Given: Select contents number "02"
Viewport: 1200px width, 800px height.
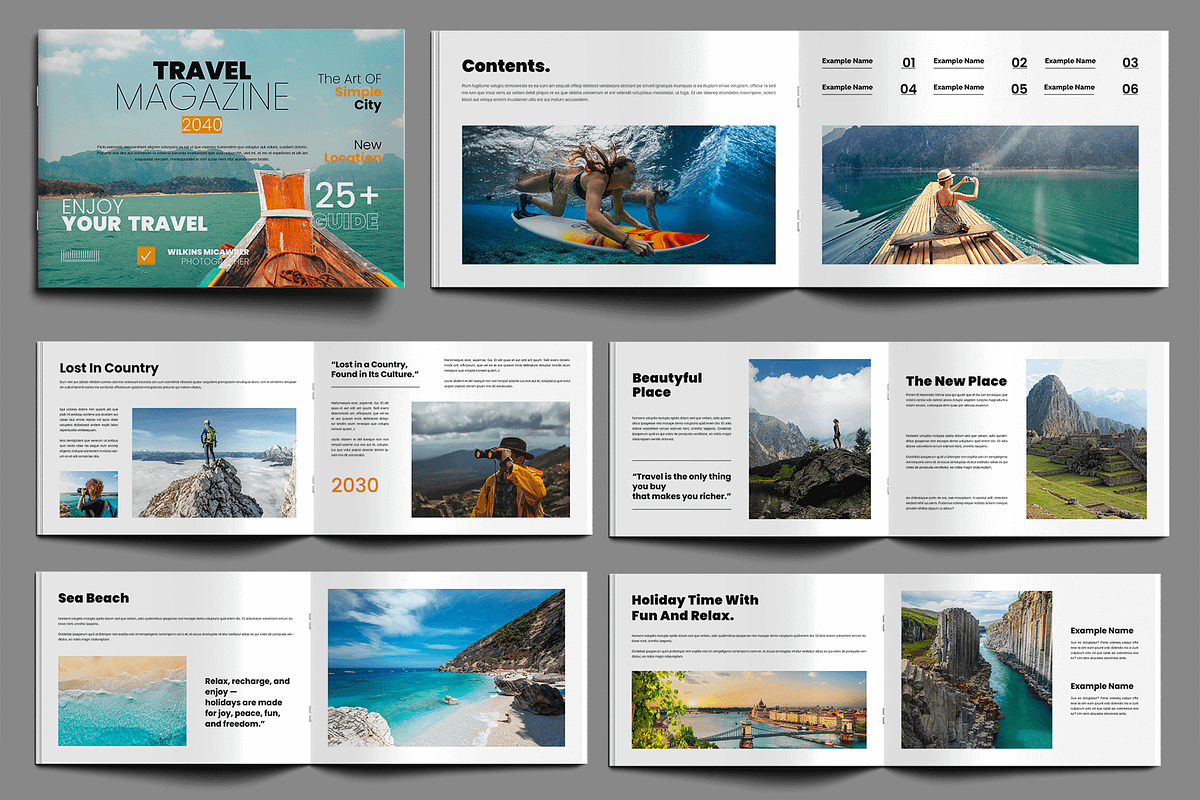Looking at the screenshot, I should pyautogui.click(x=1019, y=63).
